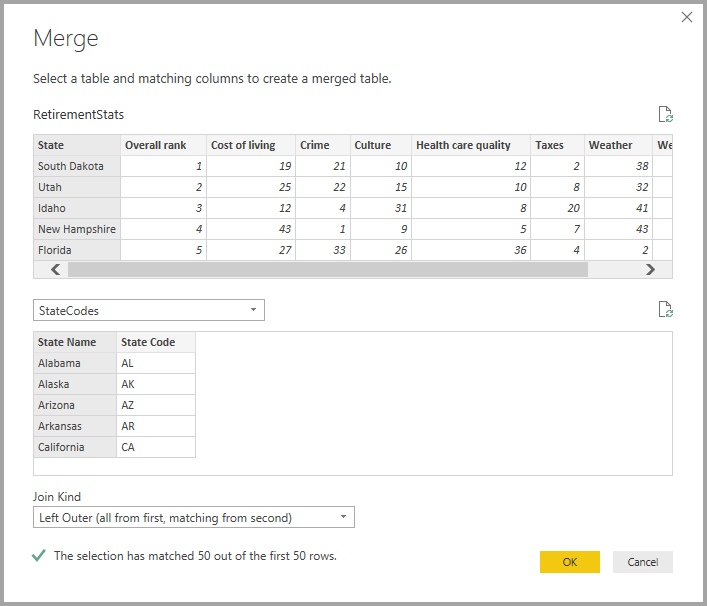Click the OK button

tap(570, 562)
